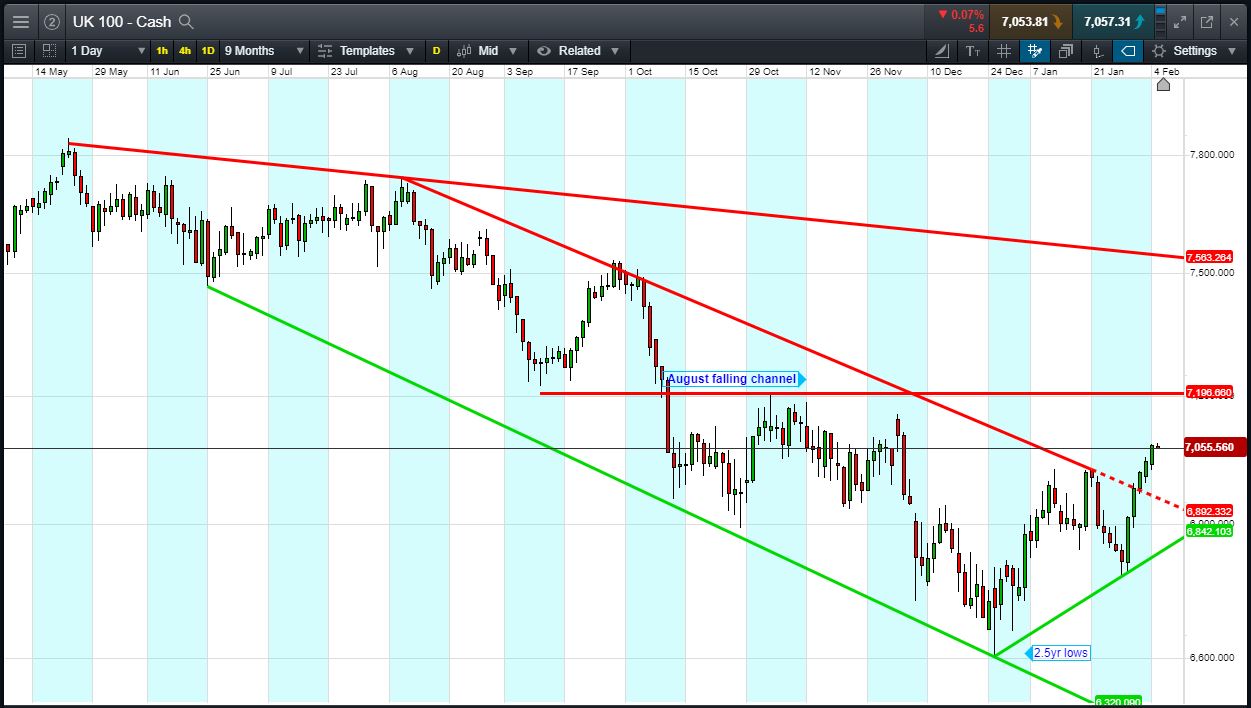This screenshot has height=708, width=1251.
Task: Click the 7,800.000 price axis label
Action: pyautogui.click(x=1213, y=155)
